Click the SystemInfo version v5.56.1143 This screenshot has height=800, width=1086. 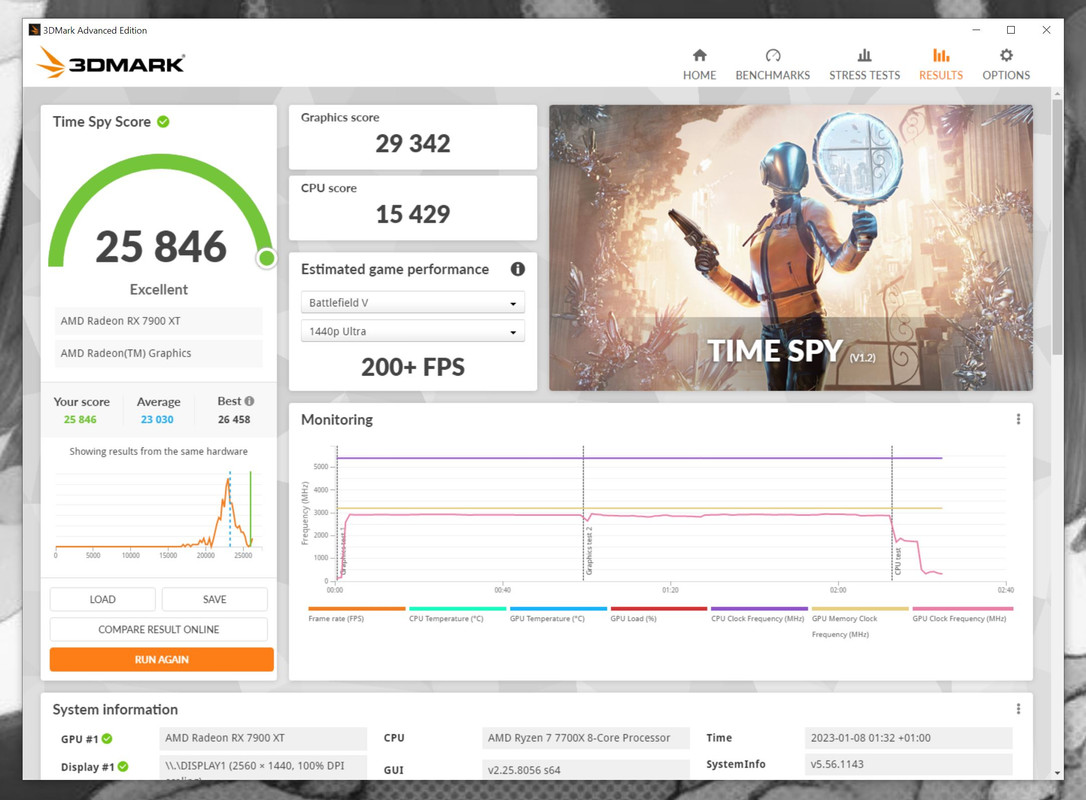click(x=909, y=764)
